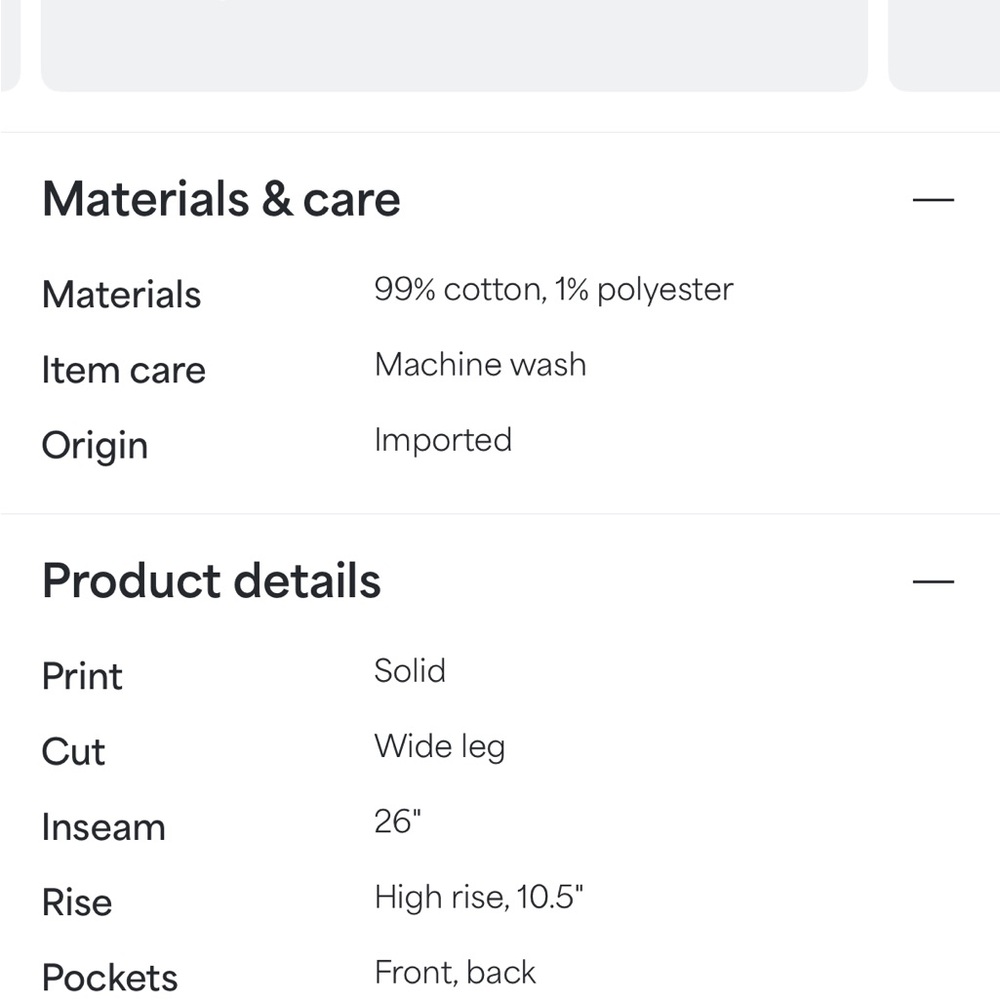Click the Front, back pockets value
The image size is (1000, 1000).
pos(455,973)
